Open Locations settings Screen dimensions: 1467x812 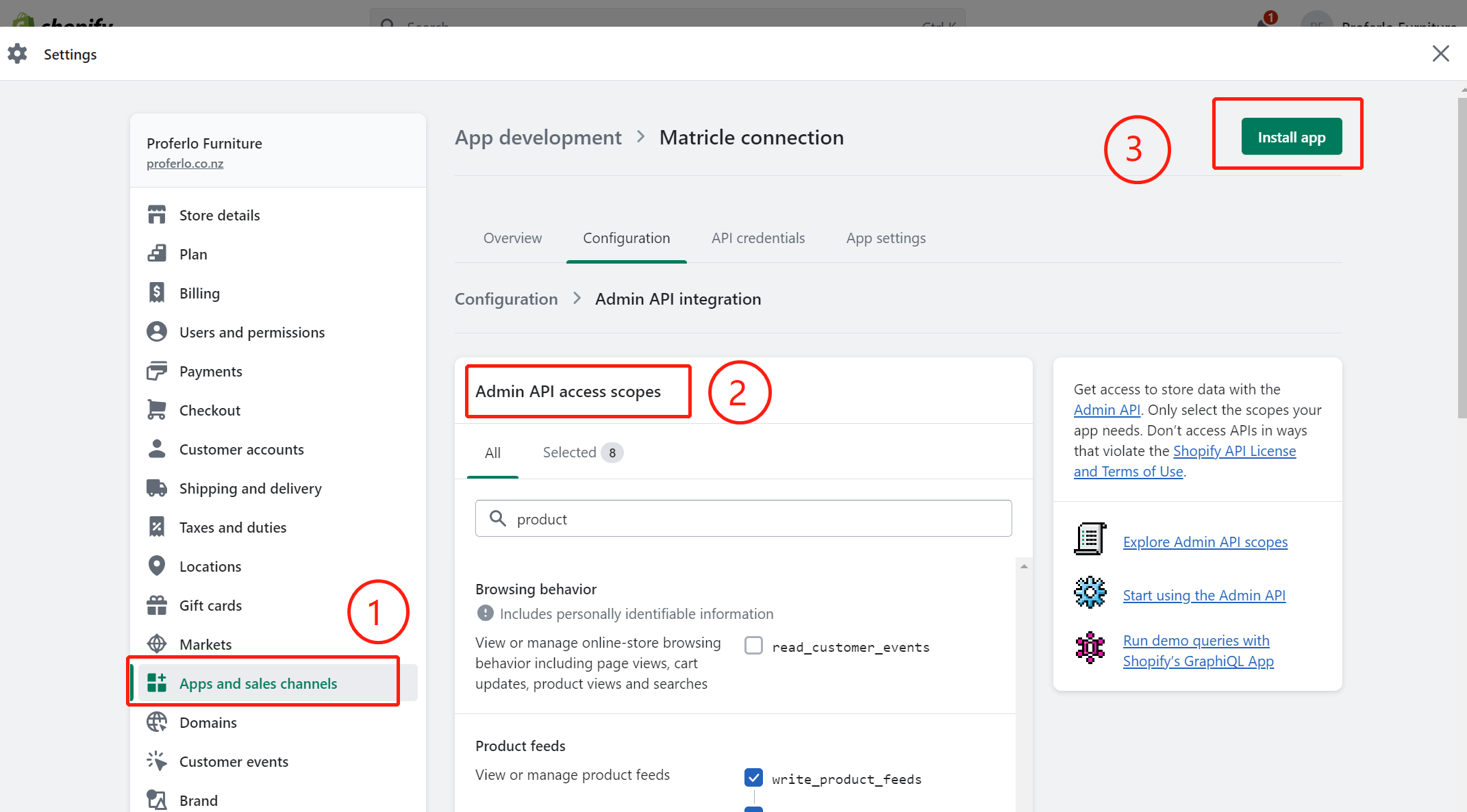pos(278,566)
